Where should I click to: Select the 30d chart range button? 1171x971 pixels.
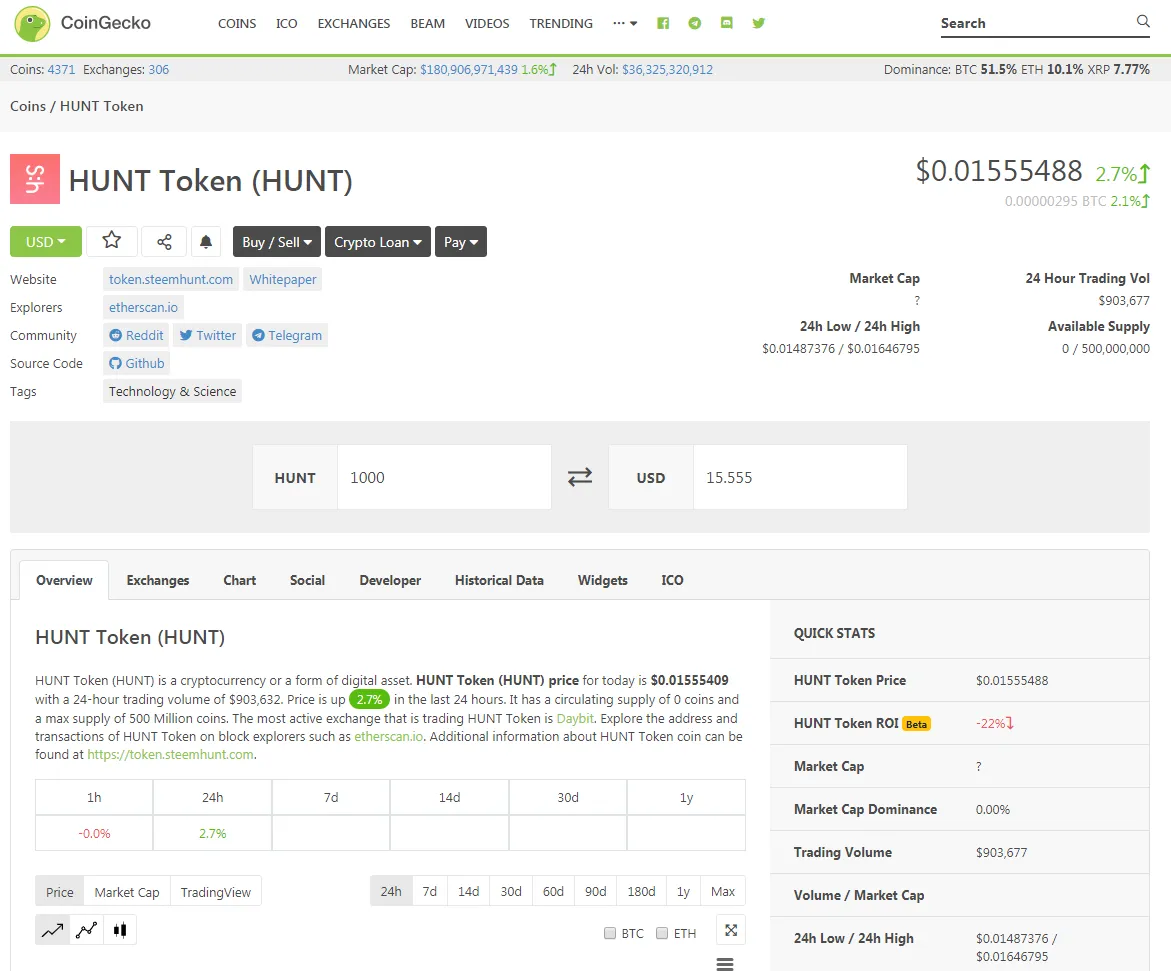pos(511,891)
